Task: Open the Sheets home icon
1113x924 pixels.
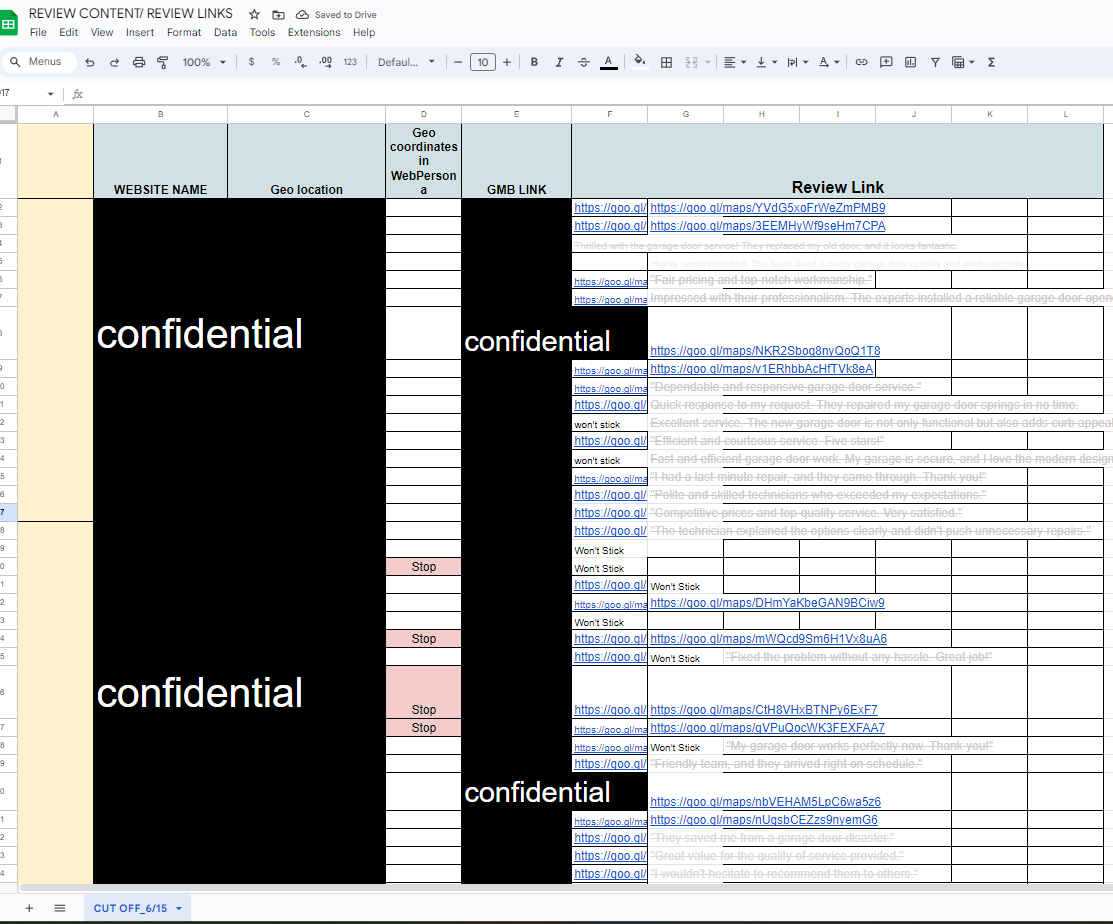Action: tap(8, 23)
